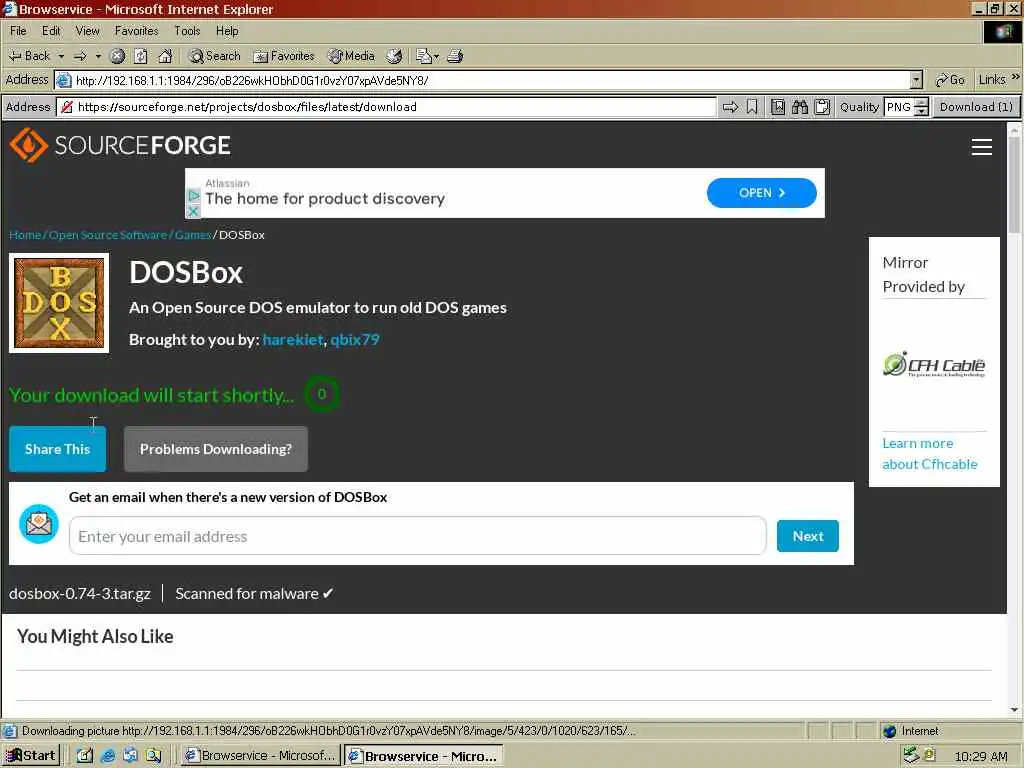The height and width of the screenshot is (768, 1024).
Task: Click the Browservice clipboard icon
Action: coord(822,107)
